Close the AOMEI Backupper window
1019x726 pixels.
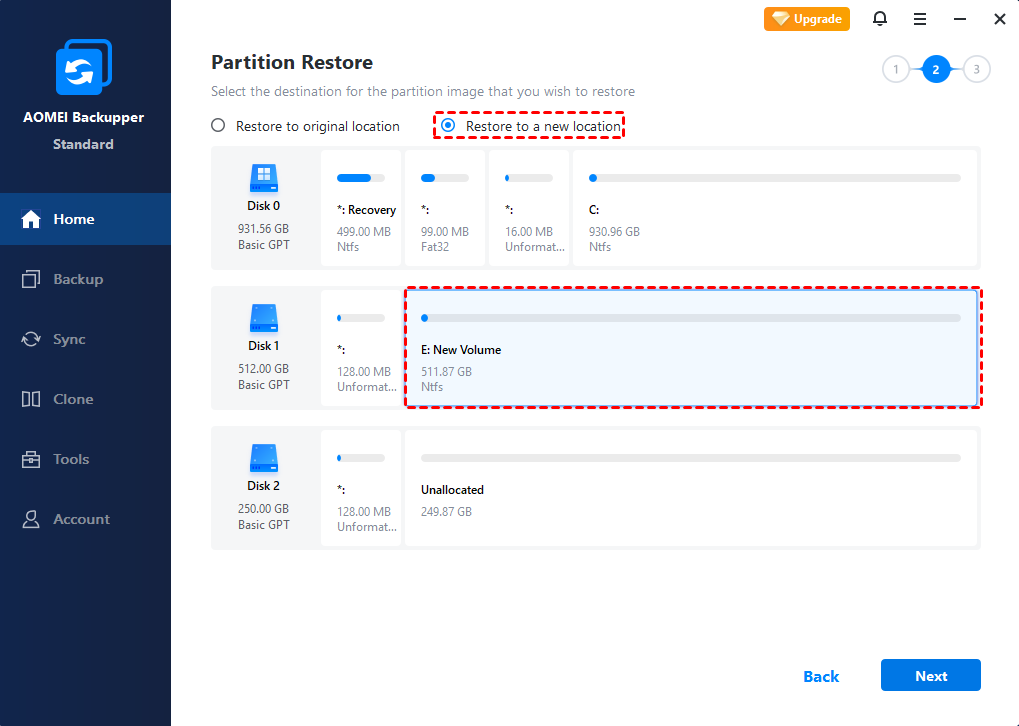coord(1000,19)
